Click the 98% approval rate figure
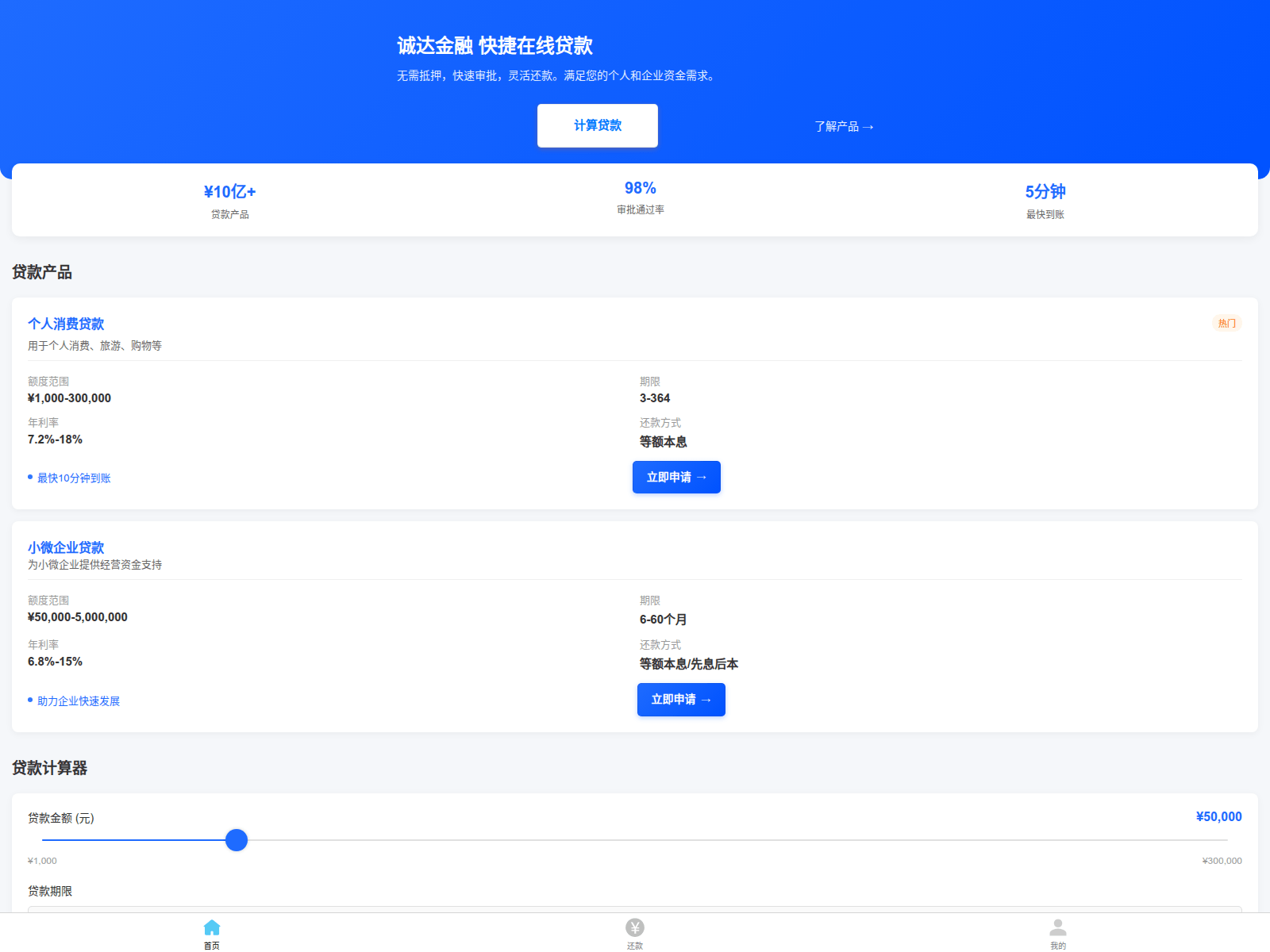Image resolution: width=1270 pixels, height=952 pixels. pyautogui.click(x=641, y=188)
